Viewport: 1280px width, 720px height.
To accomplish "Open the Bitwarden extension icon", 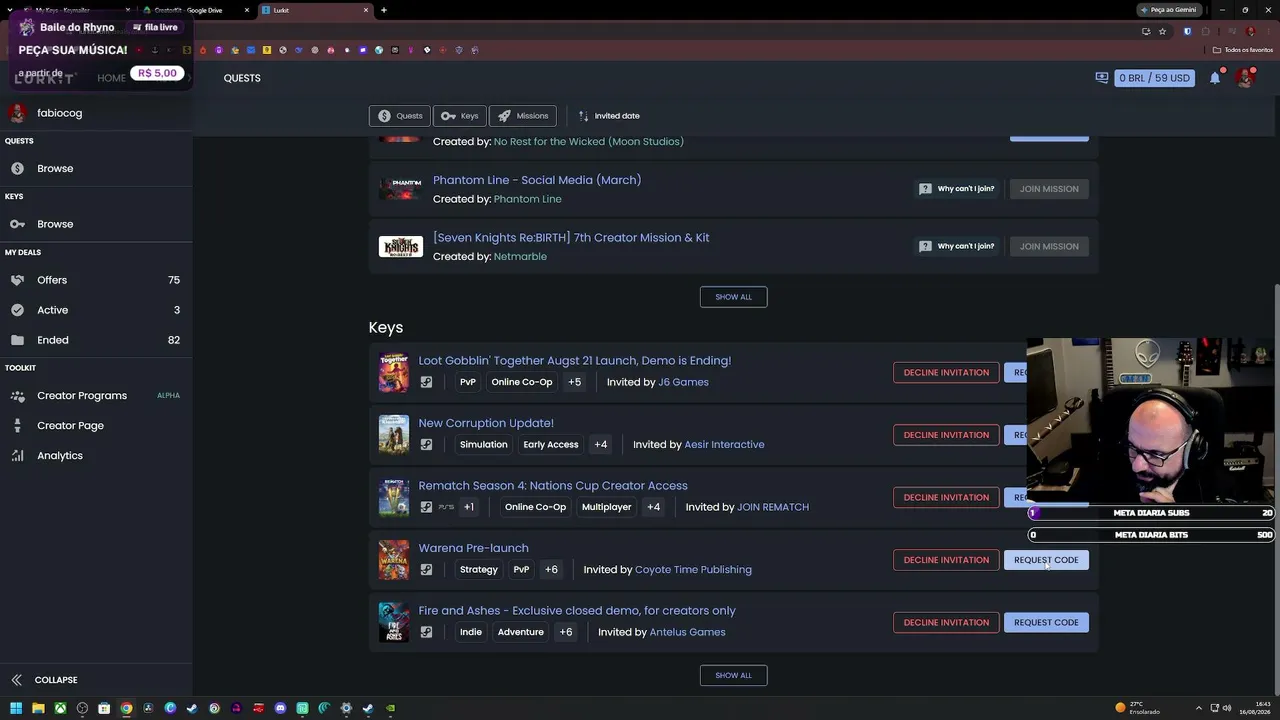I will click(1187, 31).
